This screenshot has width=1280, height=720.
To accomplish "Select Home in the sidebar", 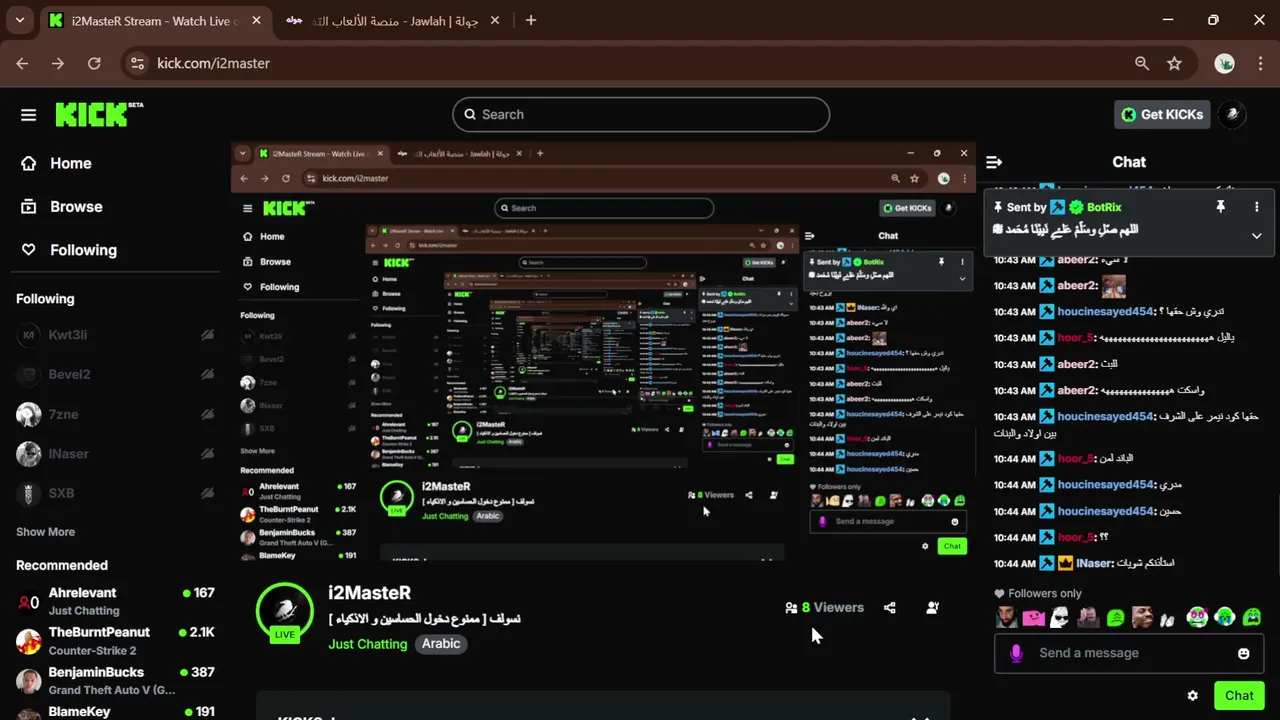I will [70, 163].
